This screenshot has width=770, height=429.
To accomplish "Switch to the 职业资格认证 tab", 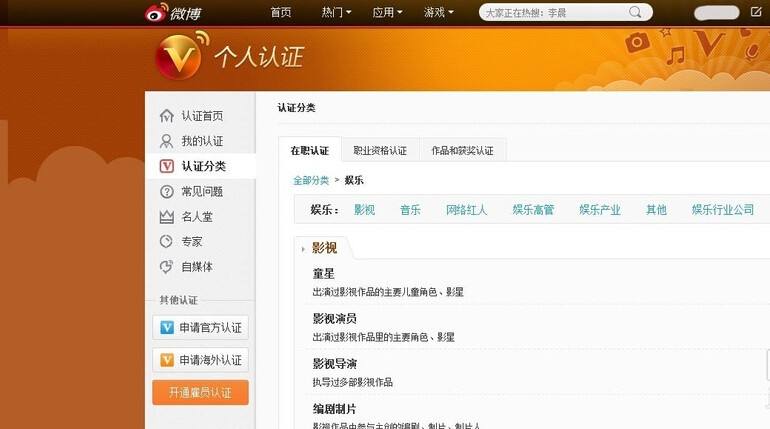I will pyautogui.click(x=380, y=151).
